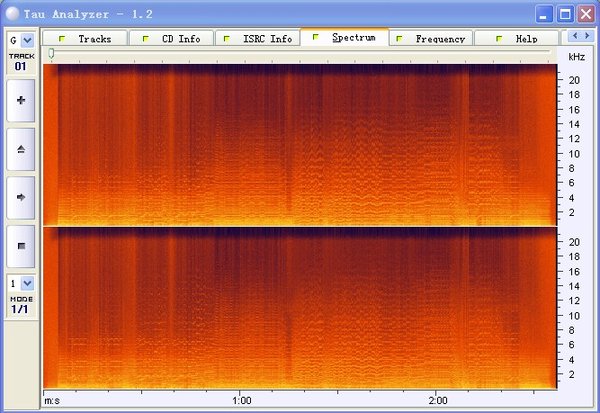This screenshot has width=600, height=413.
Task: Click the eject disc button
Action: [x=21, y=149]
